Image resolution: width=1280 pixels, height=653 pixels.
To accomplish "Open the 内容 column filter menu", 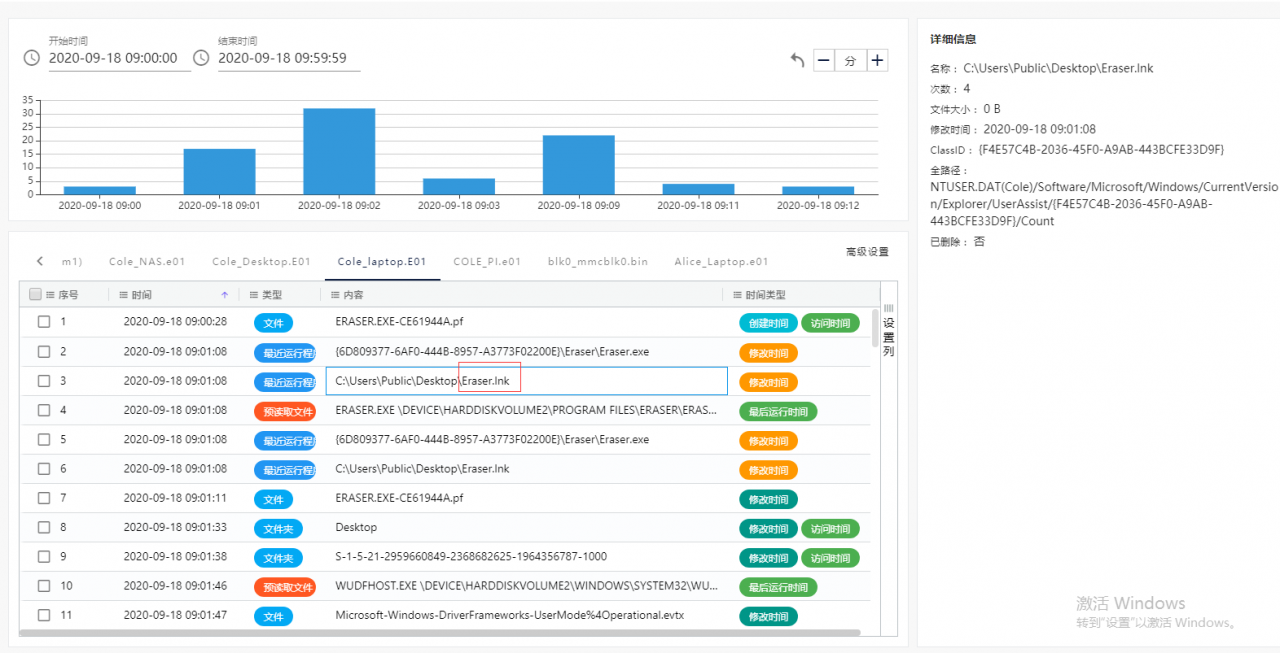I will [x=336, y=295].
